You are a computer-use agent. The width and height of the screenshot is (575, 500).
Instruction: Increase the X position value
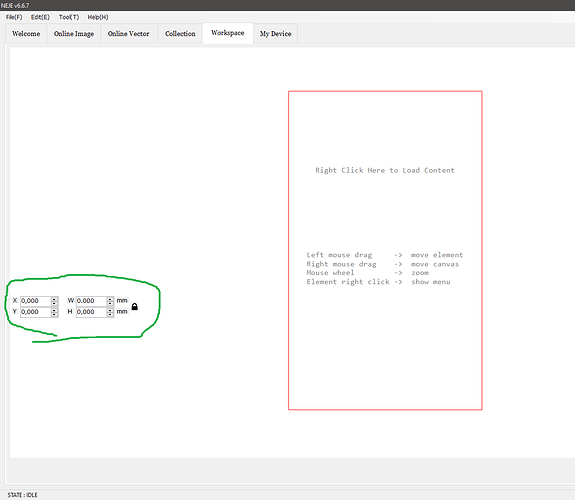[x=54, y=299]
